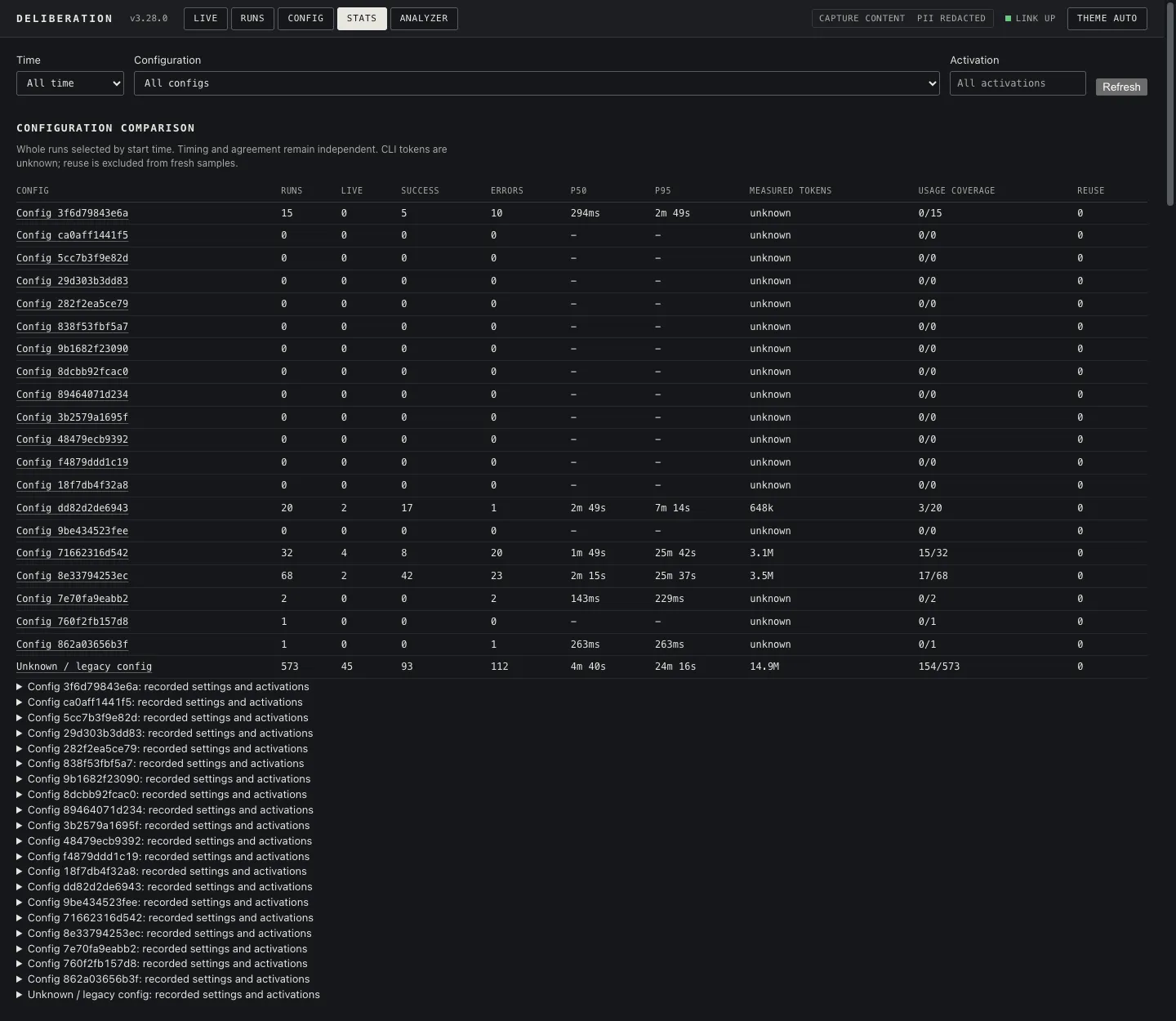1176x1021 pixels.
Task: Expand Config dd82d2de6943 recorded settings
Action: point(164,887)
